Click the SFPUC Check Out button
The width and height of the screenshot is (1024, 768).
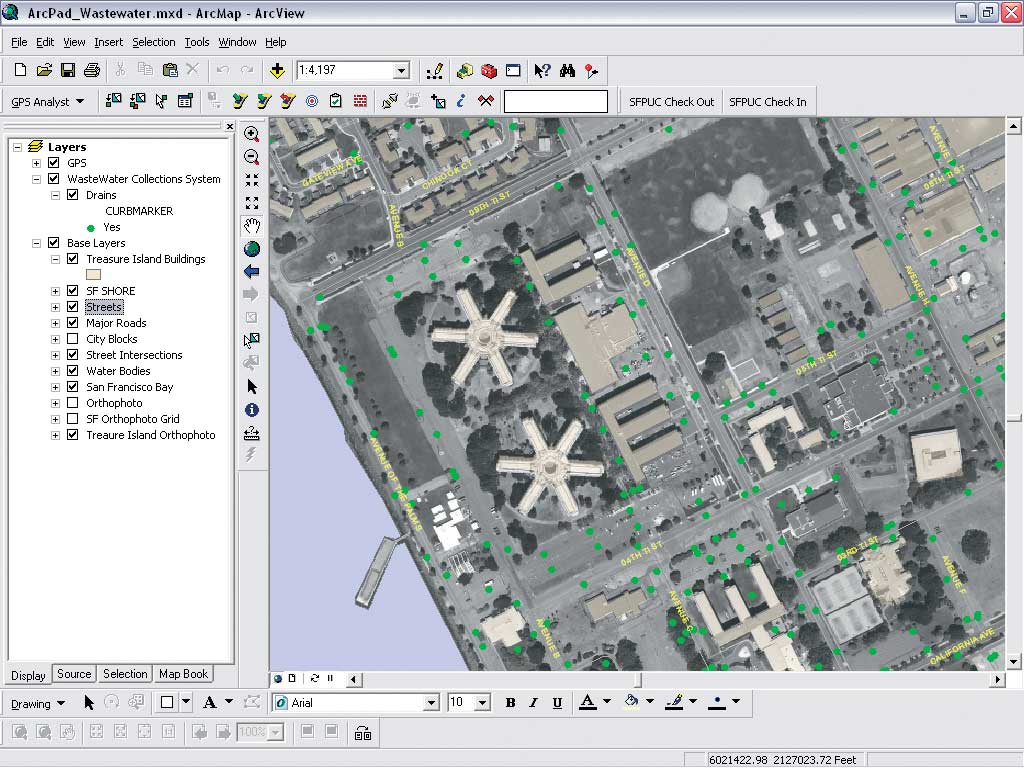(x=671, y=101)
